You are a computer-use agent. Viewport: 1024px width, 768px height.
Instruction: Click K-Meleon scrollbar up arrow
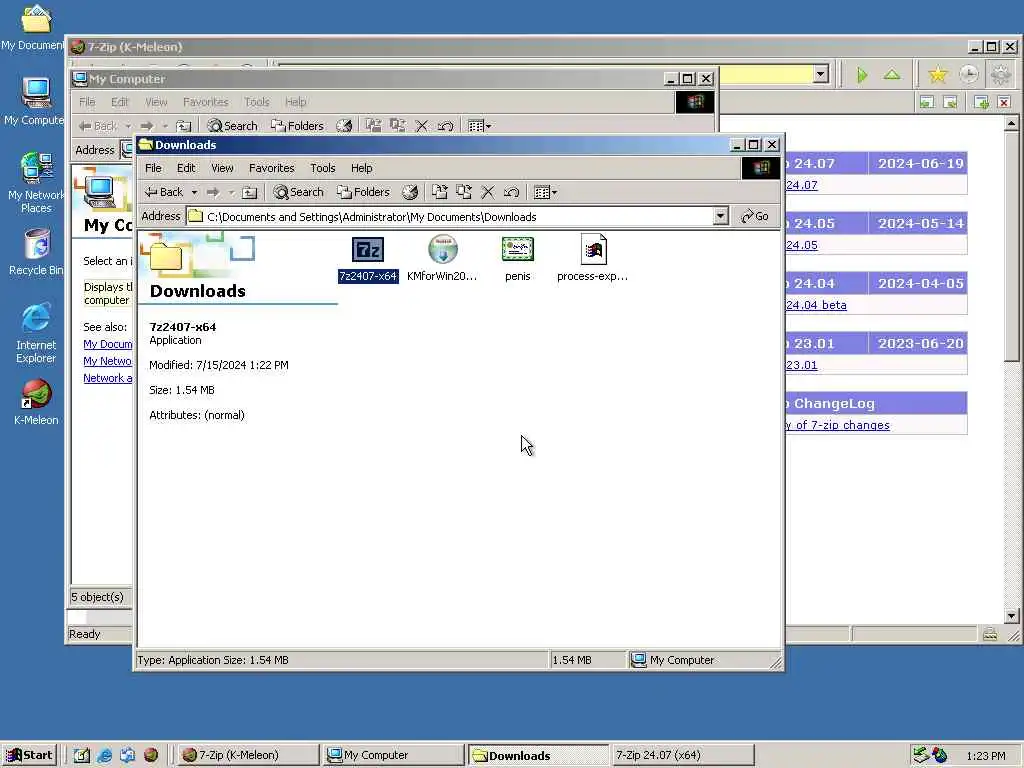[x=1012, y=123]
